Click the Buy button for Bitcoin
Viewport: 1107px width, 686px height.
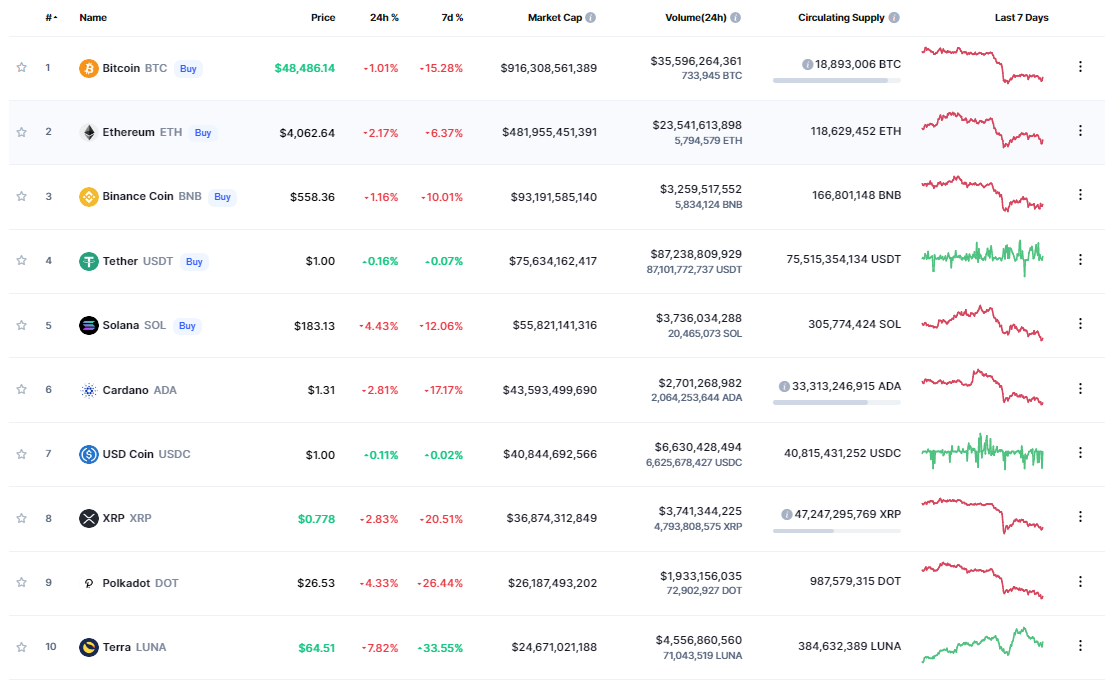[x=188, y=69]
